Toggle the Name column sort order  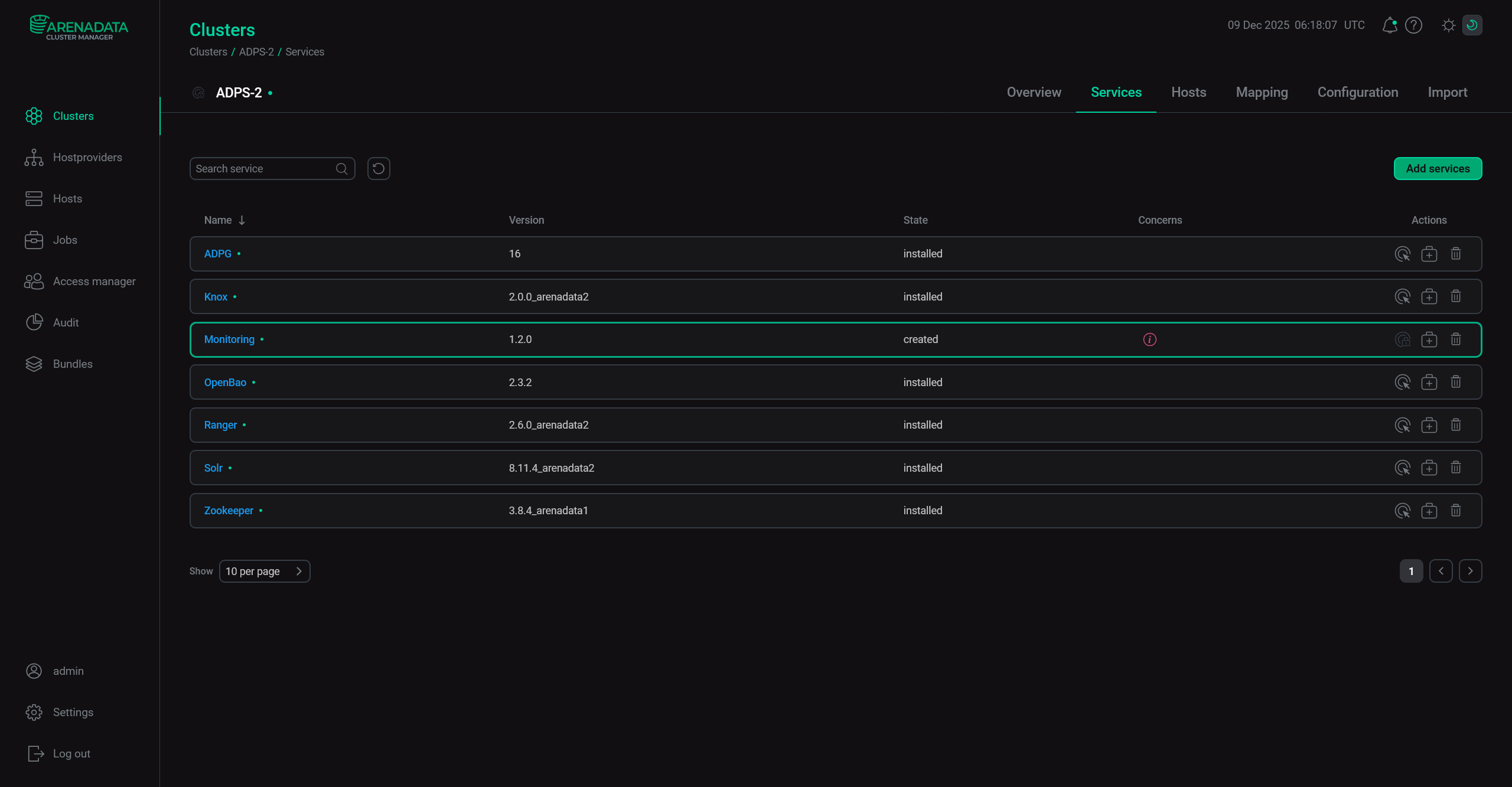[x=224, y=220]
